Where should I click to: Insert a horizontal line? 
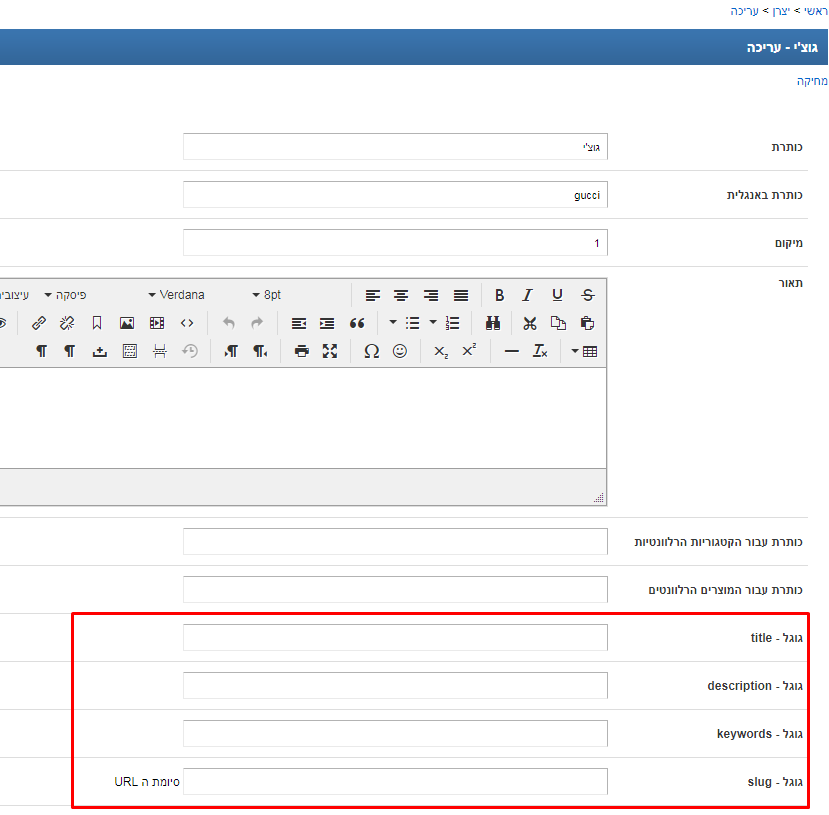[x=511, y=351]
